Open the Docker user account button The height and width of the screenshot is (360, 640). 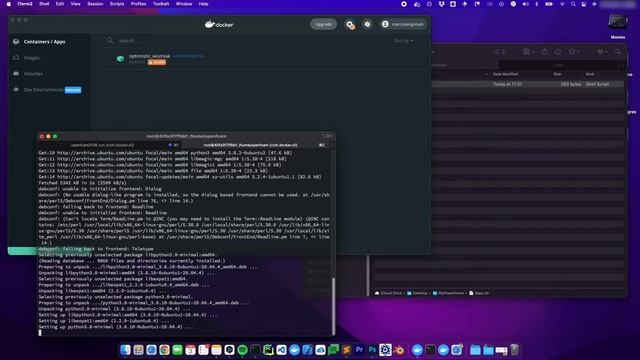[403, 24]
